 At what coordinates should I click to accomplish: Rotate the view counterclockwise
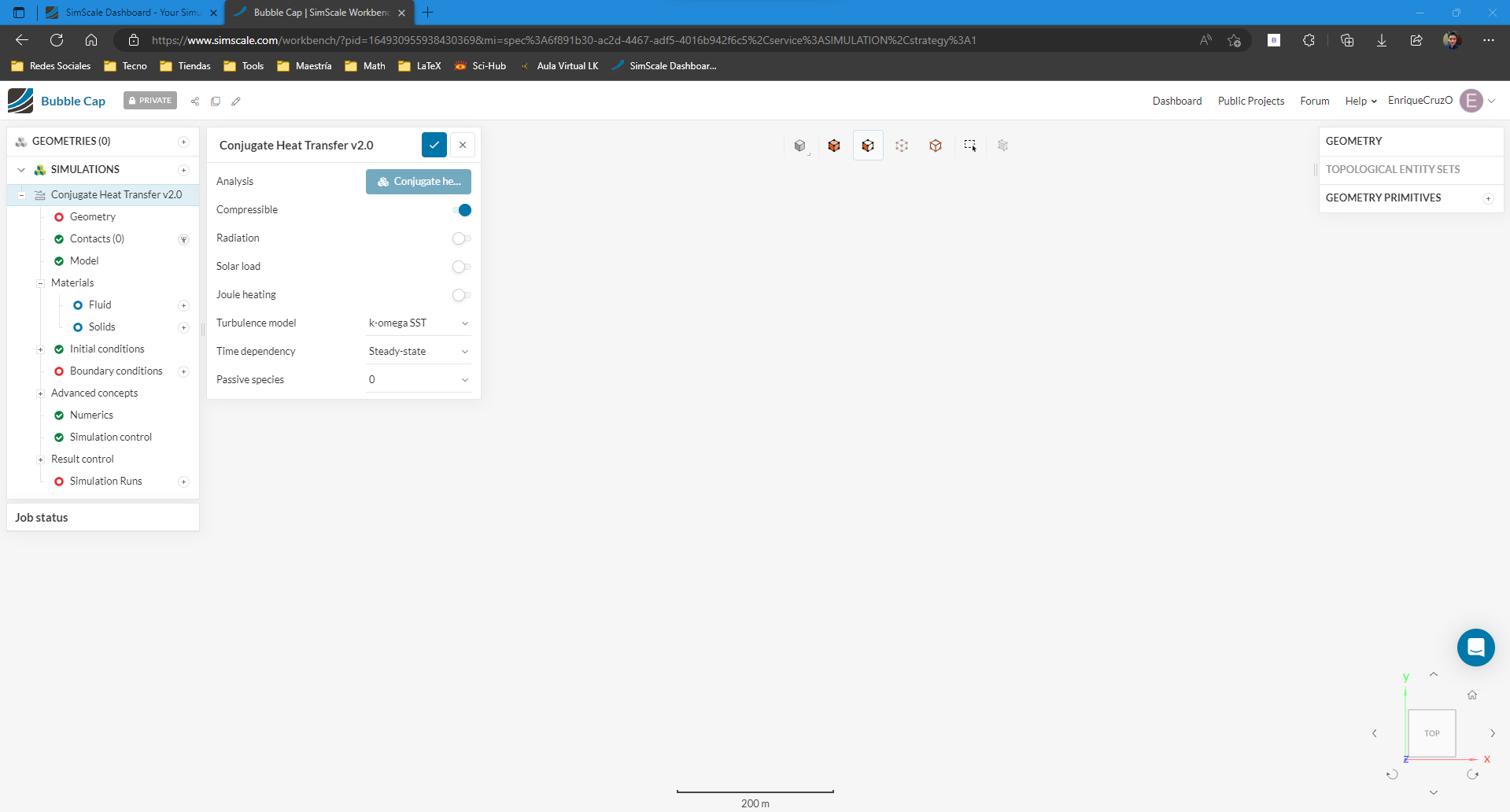(1392, 774)
